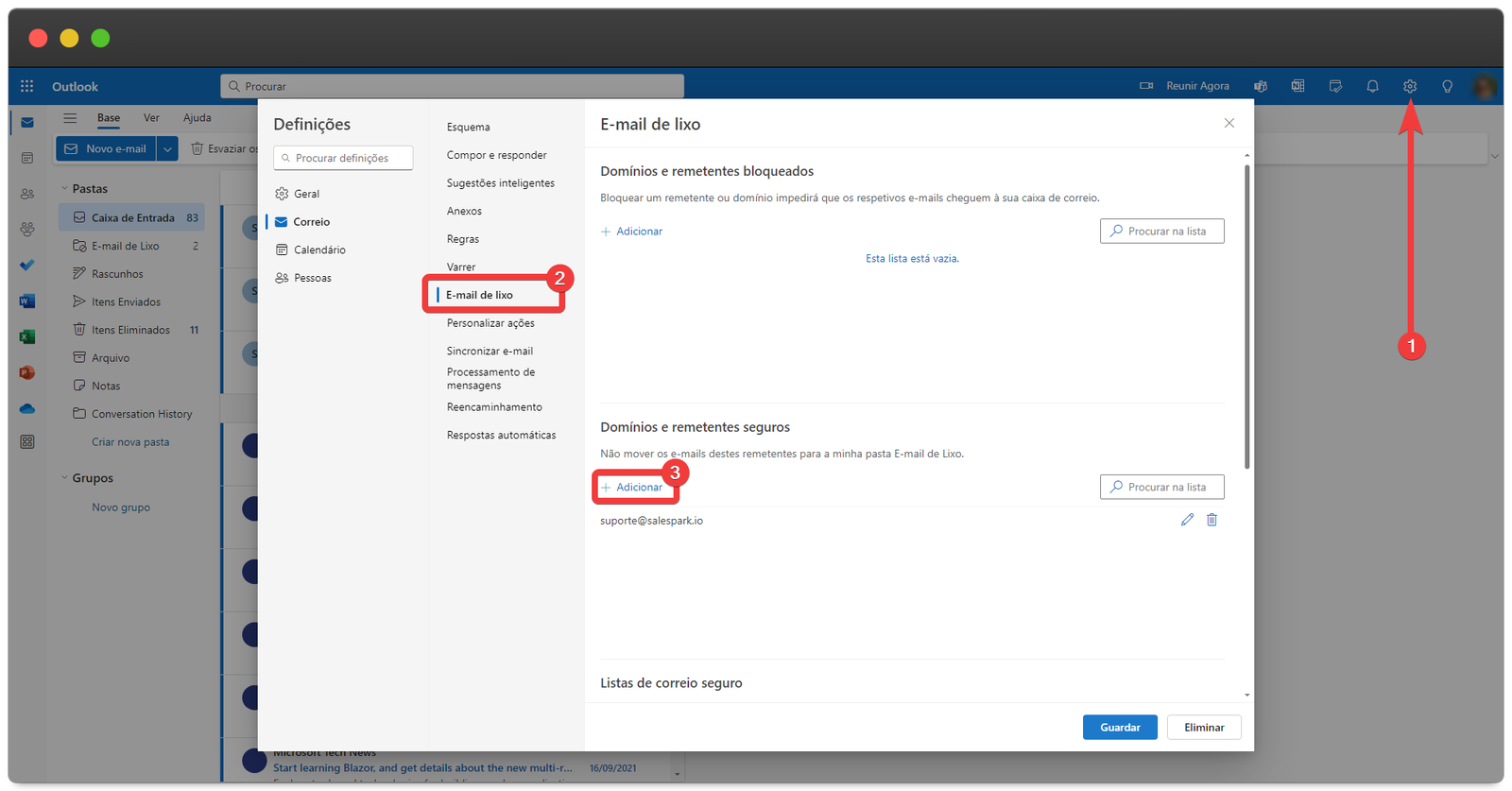
Task: Open OneDrive cloud icon in sidebar
Action: [27, 408]
